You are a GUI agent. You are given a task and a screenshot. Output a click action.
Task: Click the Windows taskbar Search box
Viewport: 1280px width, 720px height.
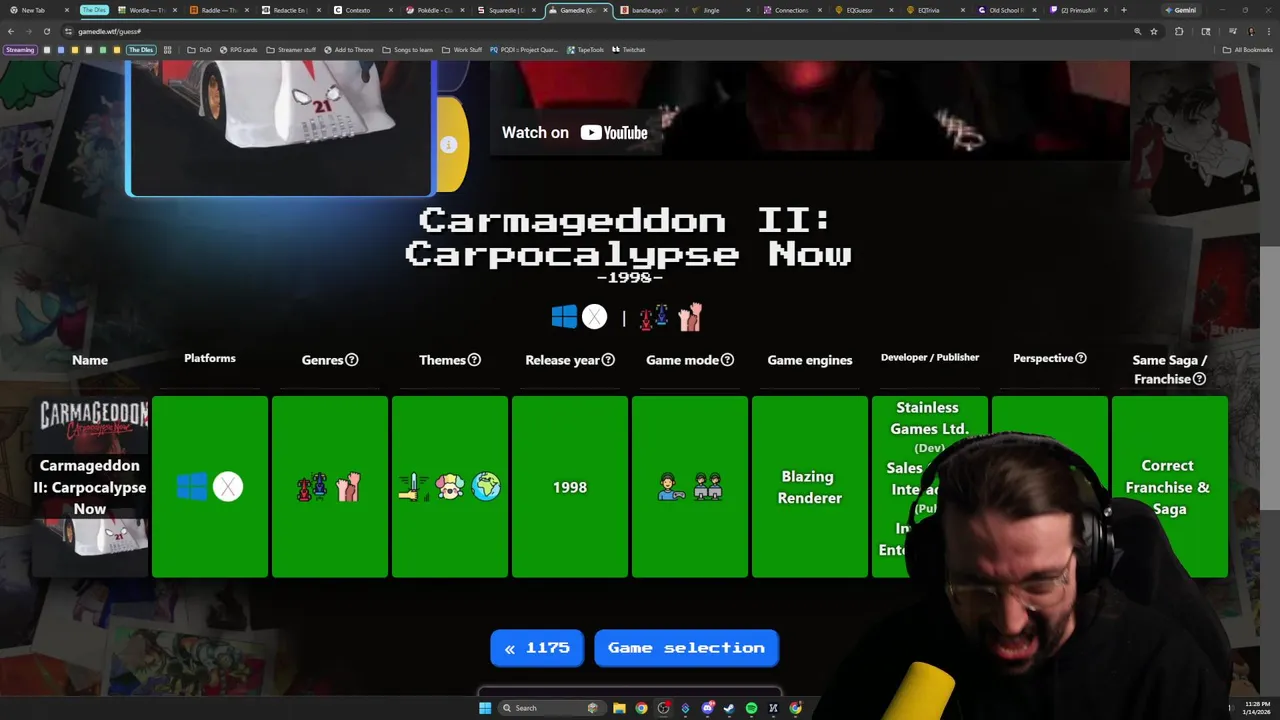[552, 708]
